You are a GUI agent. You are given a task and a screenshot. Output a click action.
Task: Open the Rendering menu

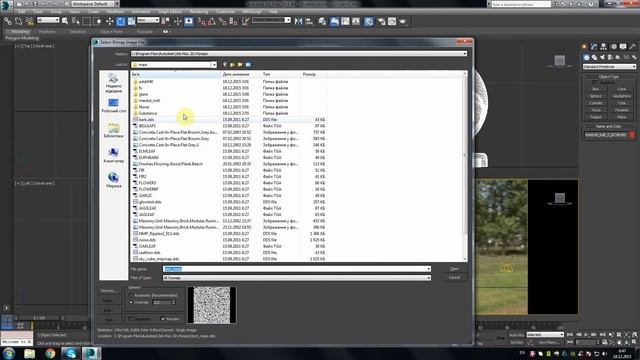(x=198, y=12)
